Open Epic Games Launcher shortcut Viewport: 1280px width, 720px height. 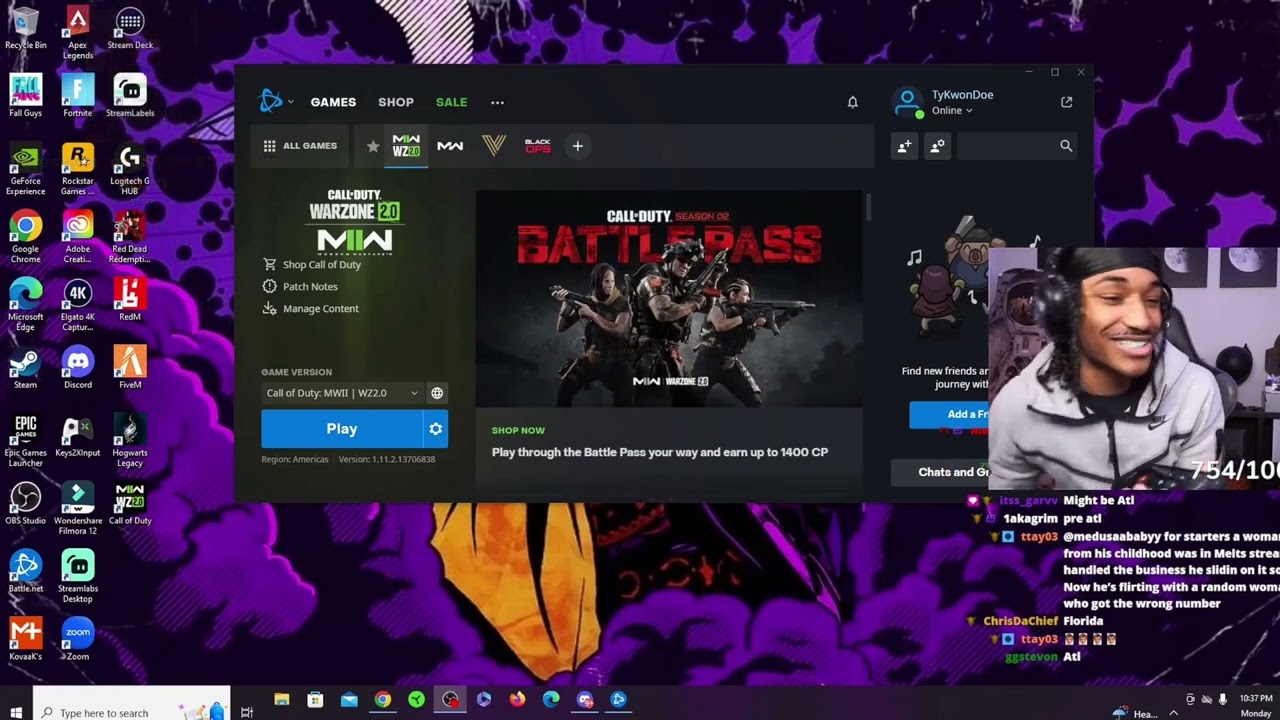26,441
